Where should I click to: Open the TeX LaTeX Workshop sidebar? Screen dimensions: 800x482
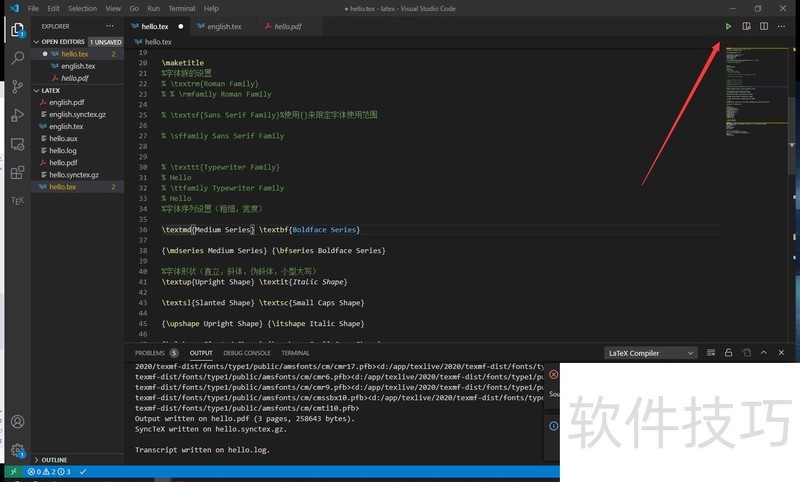click(17, 200)
